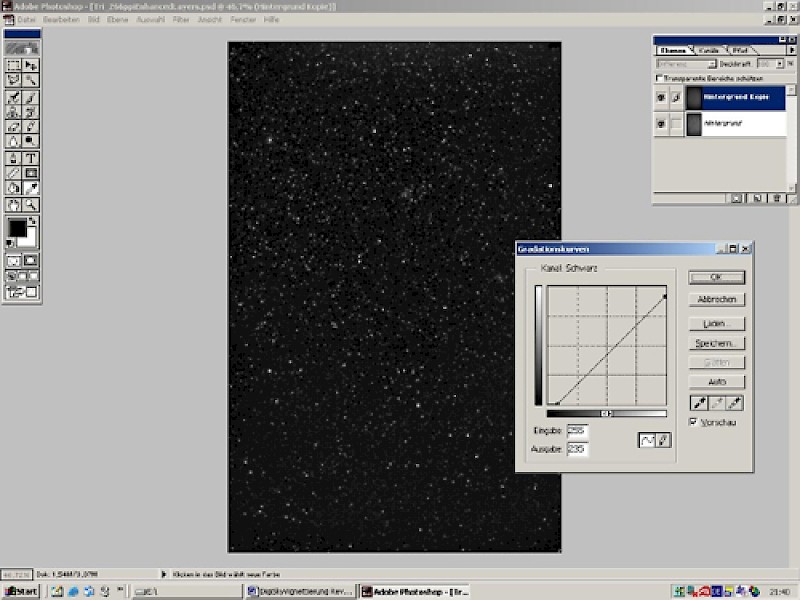Viewport: 800px width, 600px height.
Task: Select the Type tool in the toolbox
Action: point(31,158)
